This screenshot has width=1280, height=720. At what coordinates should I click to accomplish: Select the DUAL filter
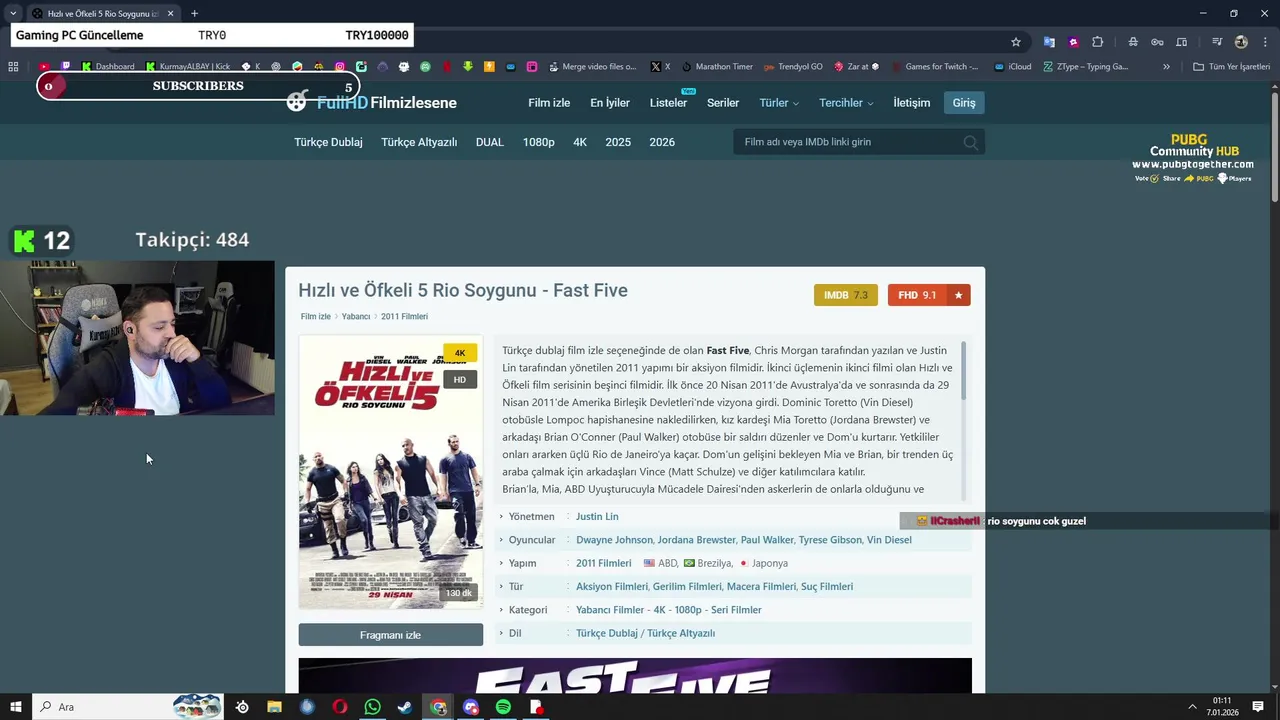tap(490, 142)
